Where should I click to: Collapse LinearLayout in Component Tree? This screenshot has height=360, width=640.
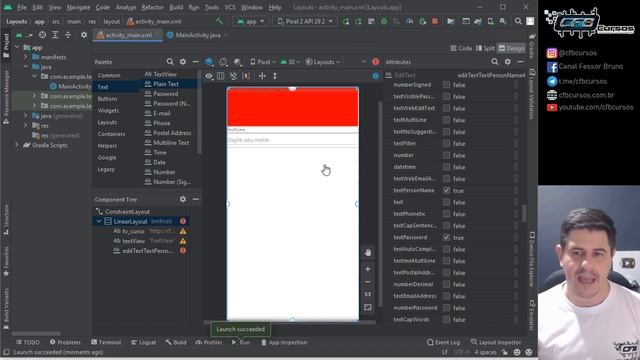(x=99, y=221)
